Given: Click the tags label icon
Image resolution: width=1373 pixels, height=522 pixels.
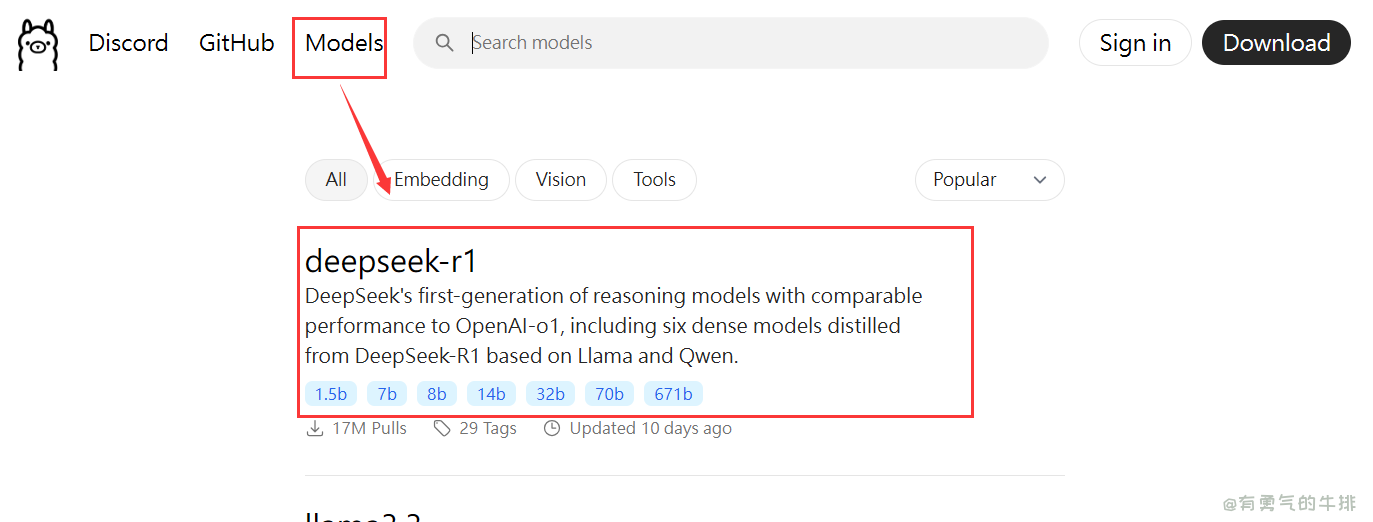Looking at the screenshot, I should [442, 428].
